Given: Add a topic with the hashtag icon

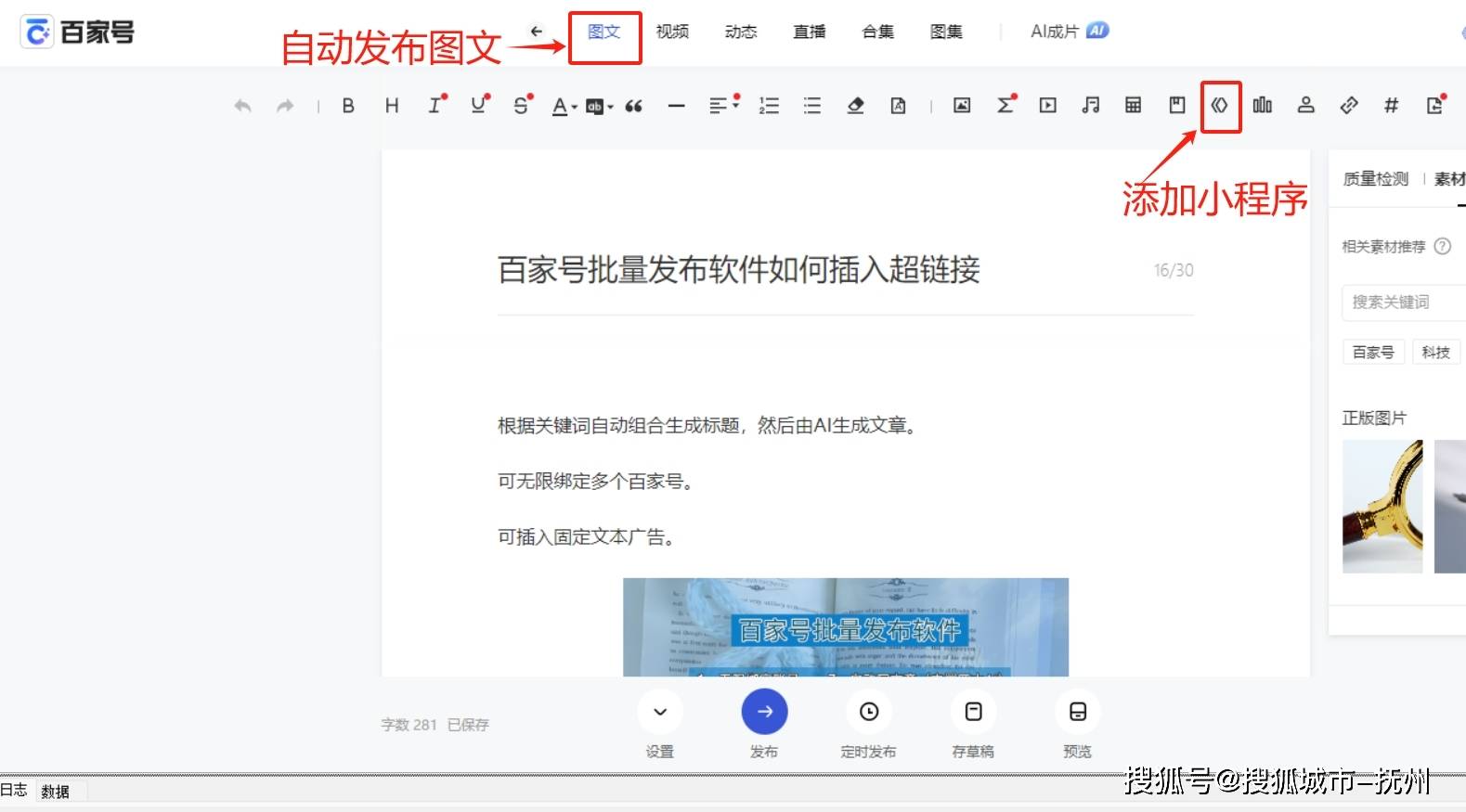Looking at the screenshot, I should click(x=1391, y=106).
